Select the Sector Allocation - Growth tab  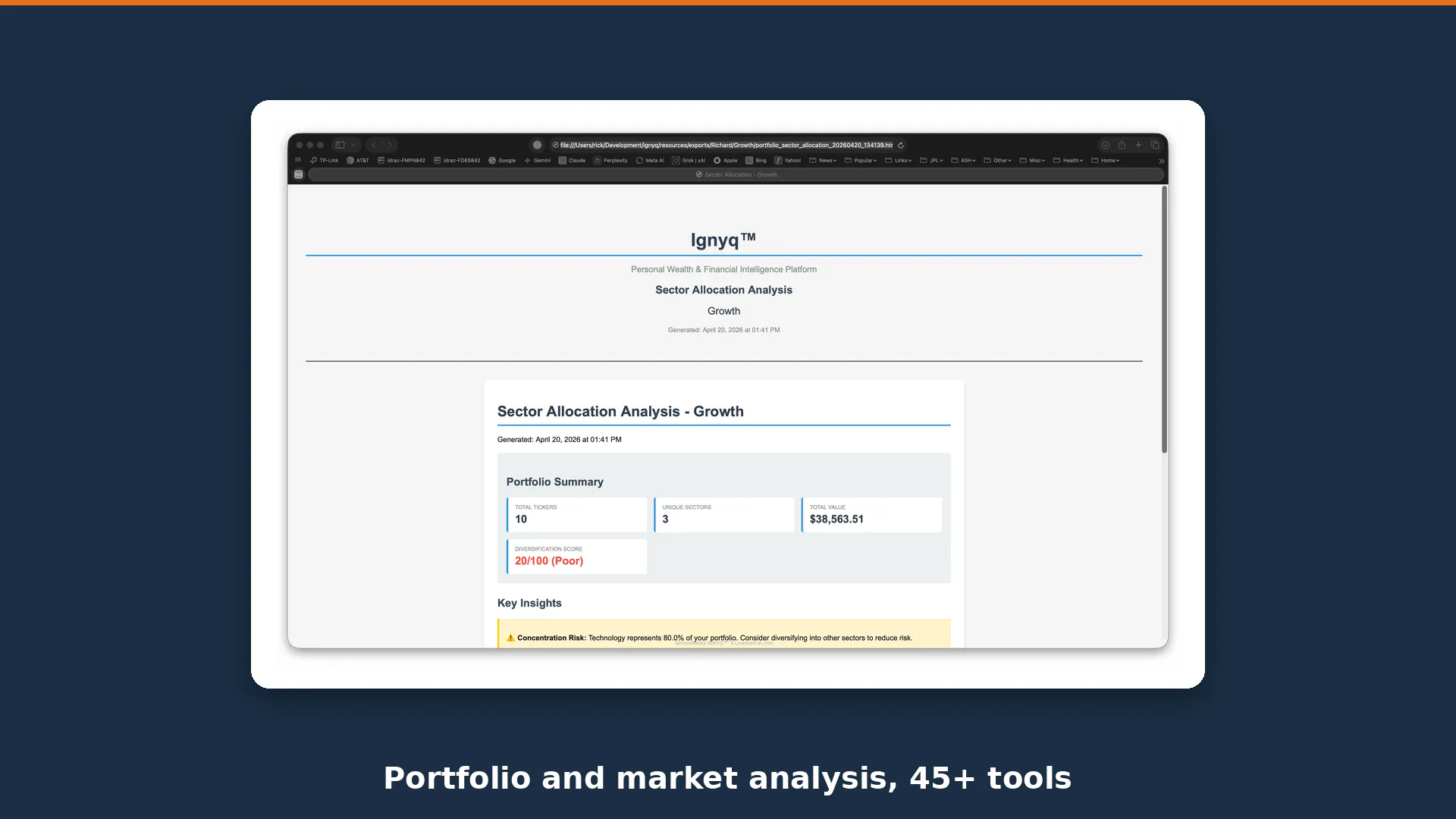tap(736, 174)
